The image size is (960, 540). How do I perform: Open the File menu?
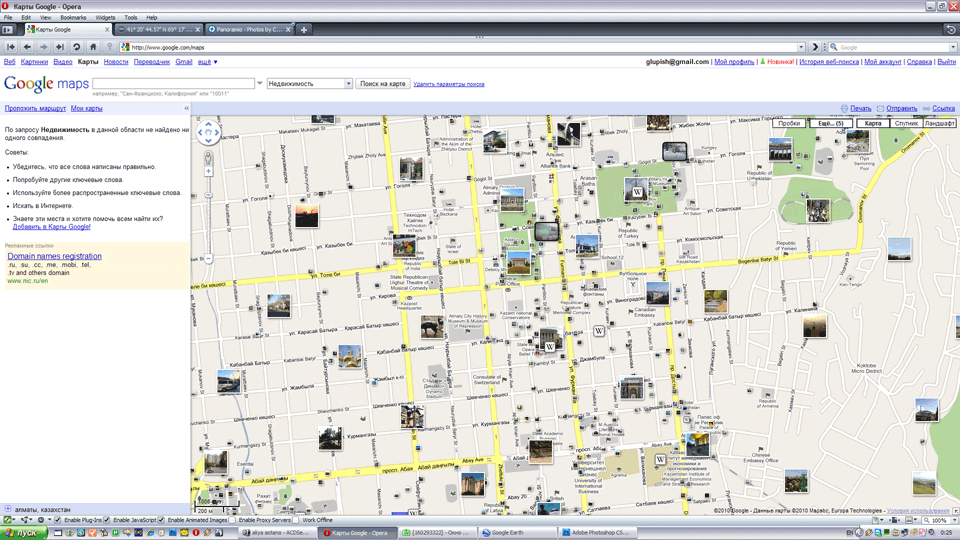coord(8,18)
